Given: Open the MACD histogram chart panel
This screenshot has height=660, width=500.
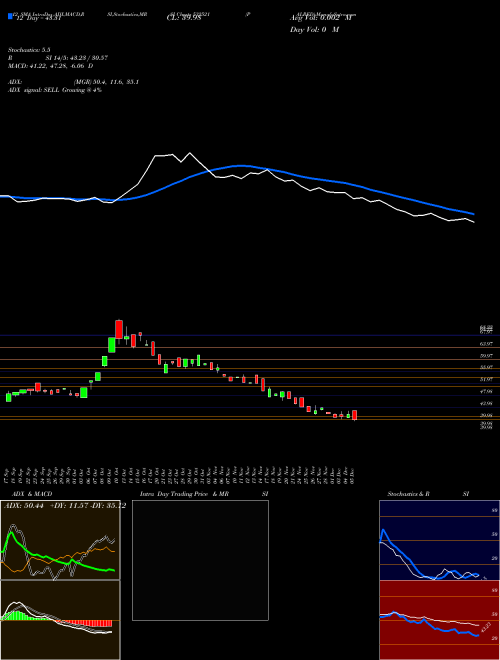Looking at the screenshot, I should coord(60,620).
